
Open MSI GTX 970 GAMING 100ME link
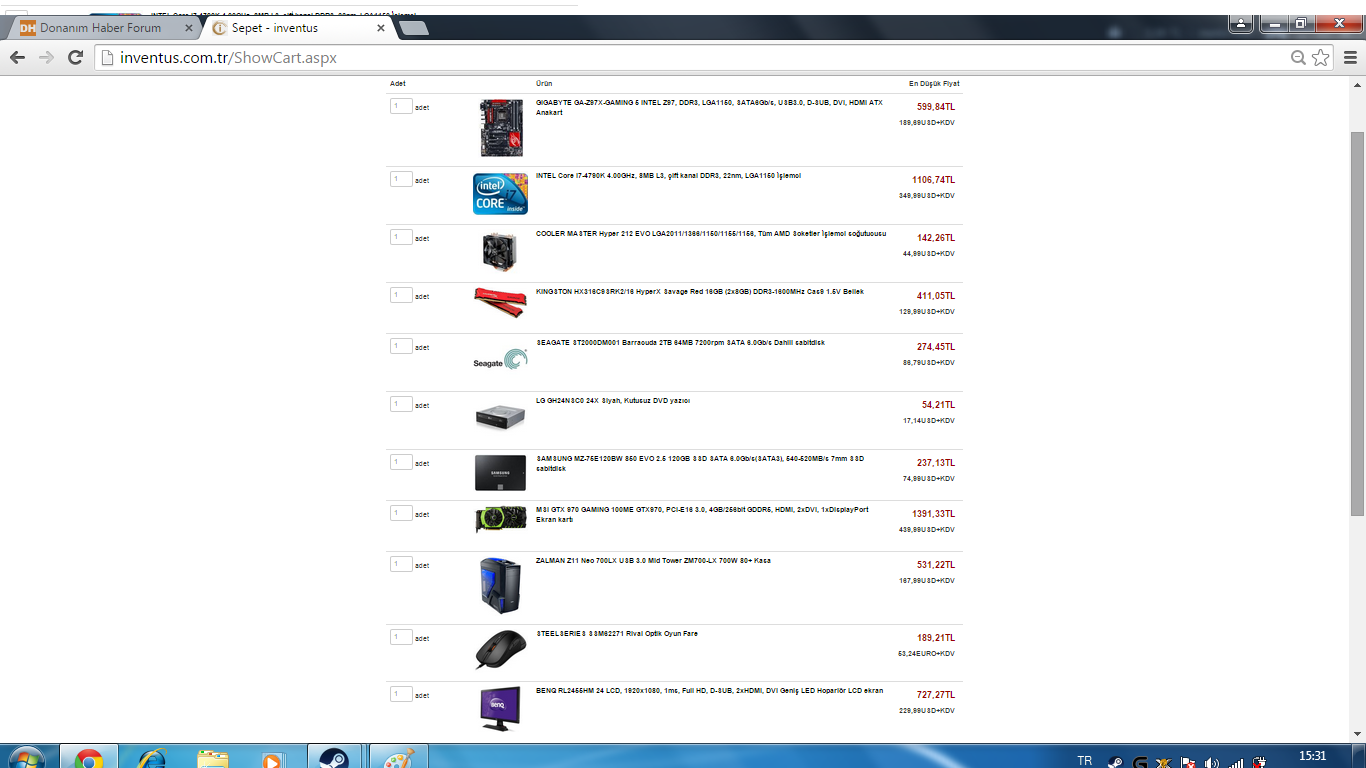coord(702,514)
